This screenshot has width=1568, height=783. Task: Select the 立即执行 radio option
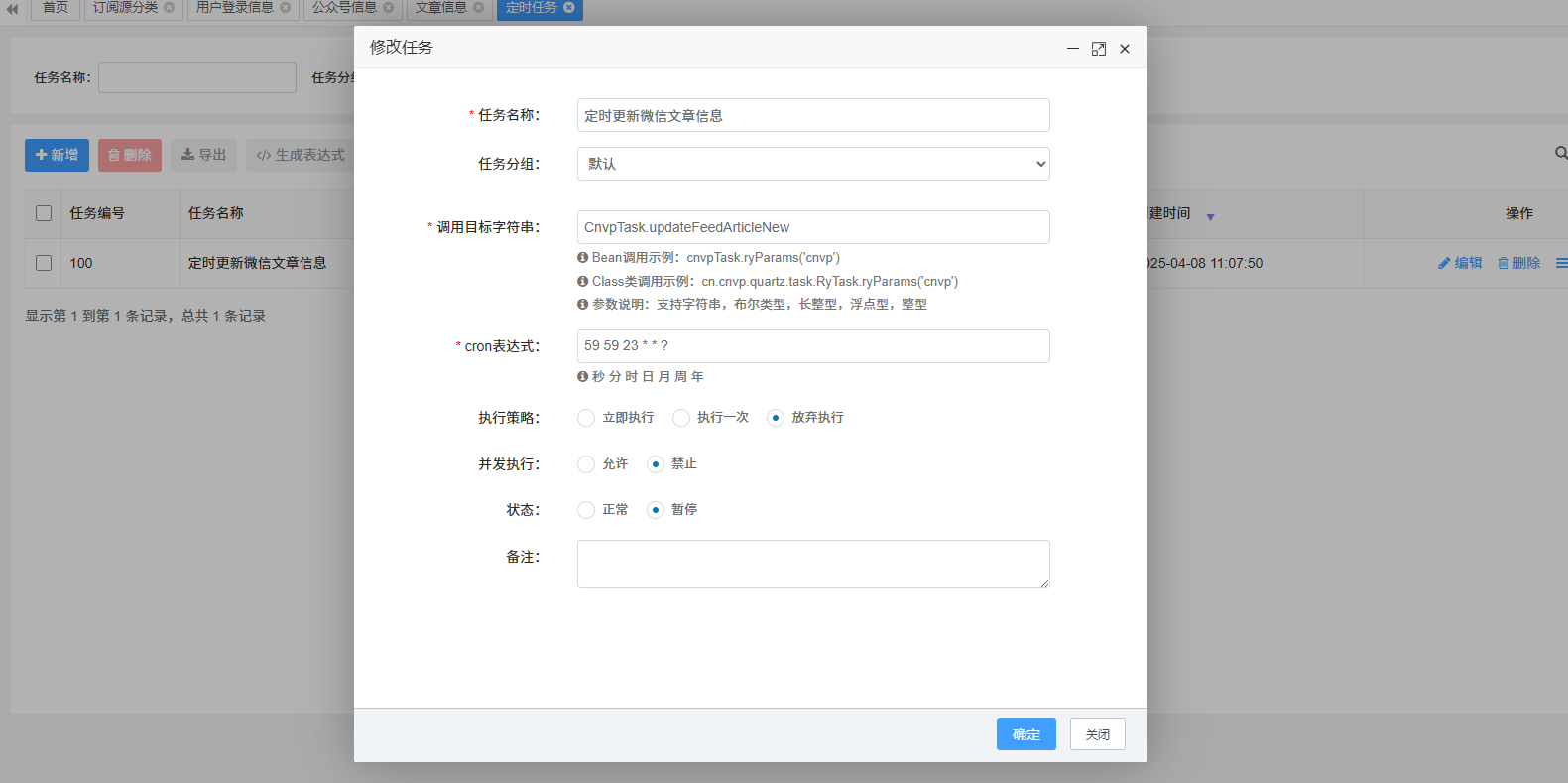pos(586,418)
